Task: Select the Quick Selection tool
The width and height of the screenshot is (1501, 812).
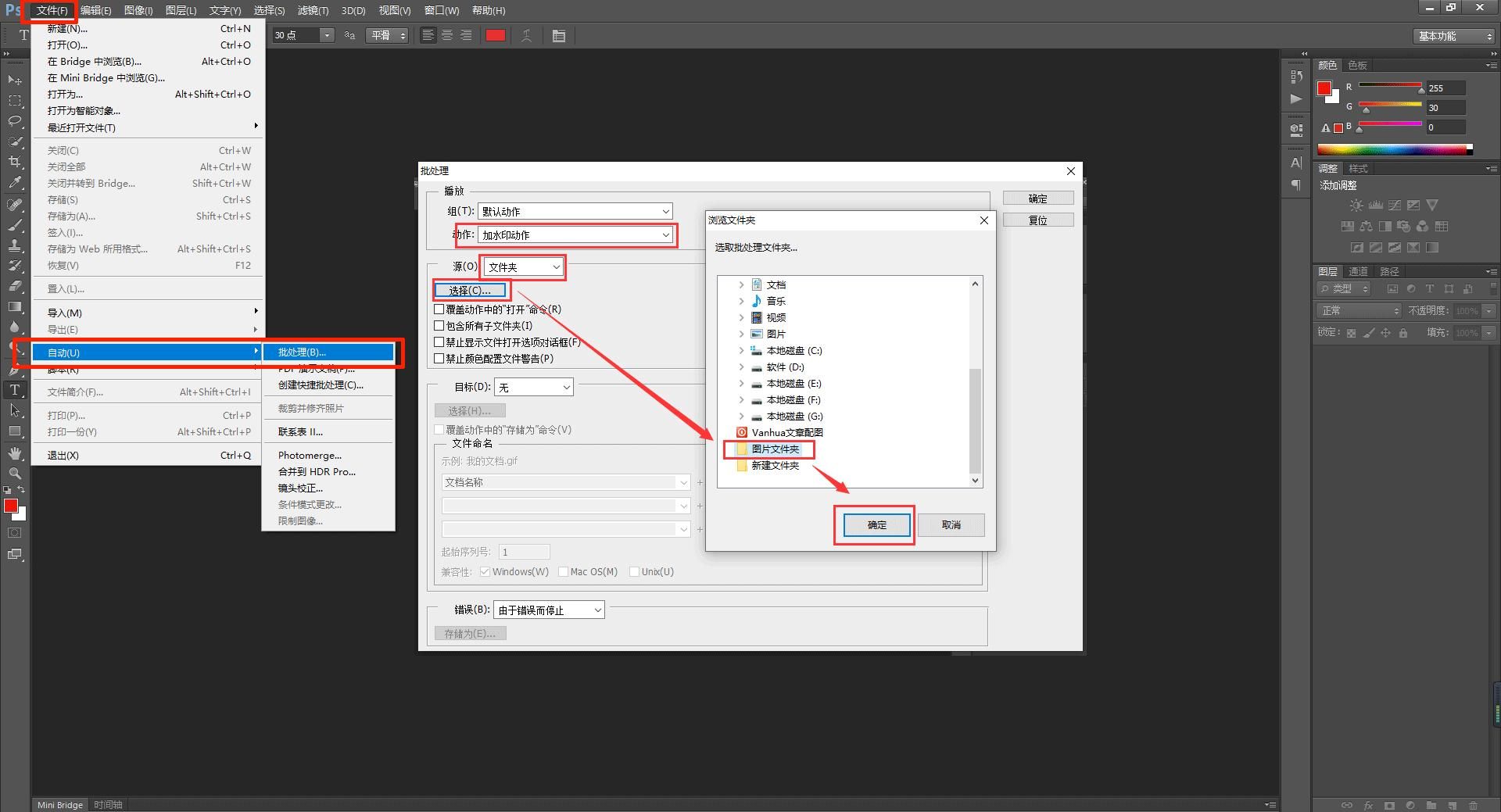Action: [15, 141]
